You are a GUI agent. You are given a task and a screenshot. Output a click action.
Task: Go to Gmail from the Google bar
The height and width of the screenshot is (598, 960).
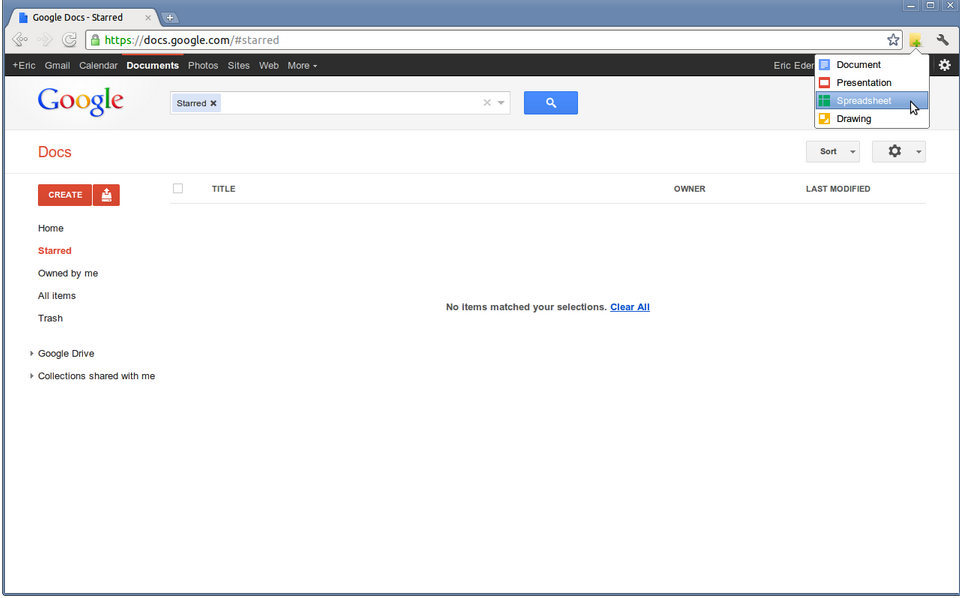(57, 65)
